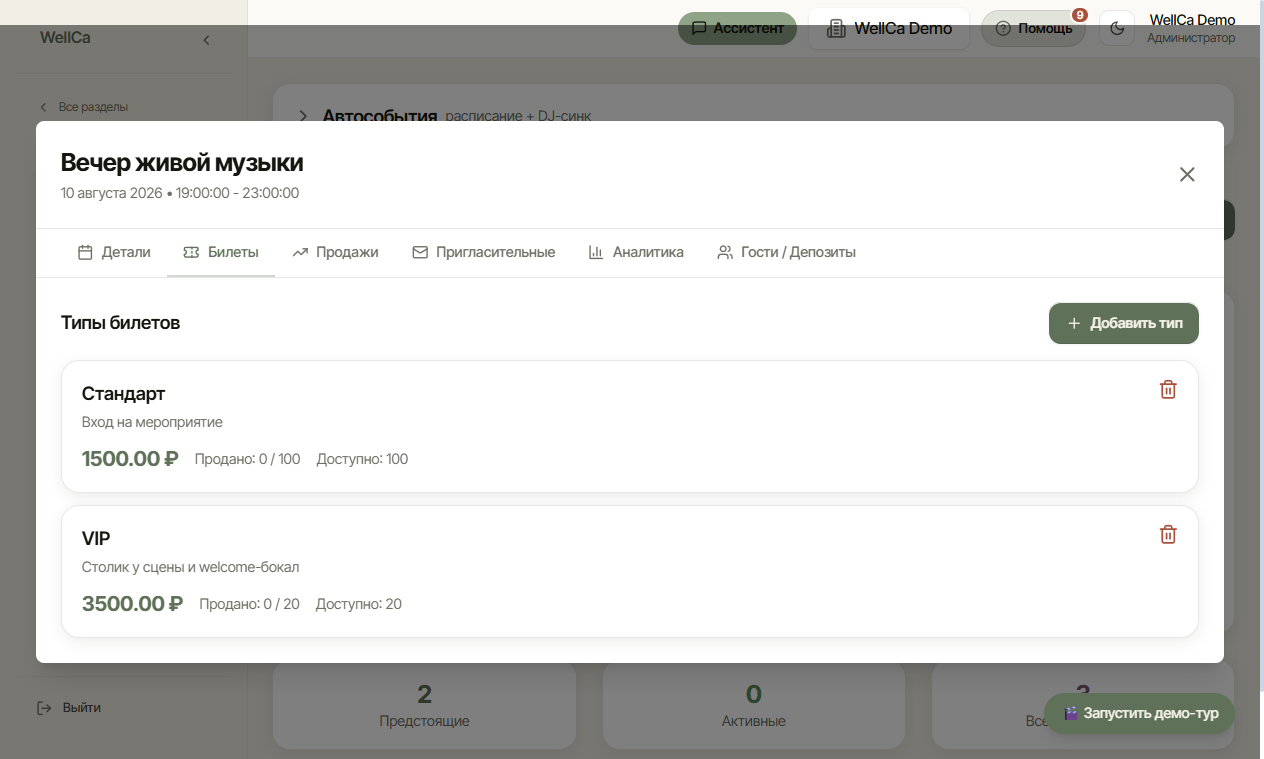Viewport: 1264px width, 759px height.
Task: Delete the VIP ticket type
Action: (x=1168, y=535)
